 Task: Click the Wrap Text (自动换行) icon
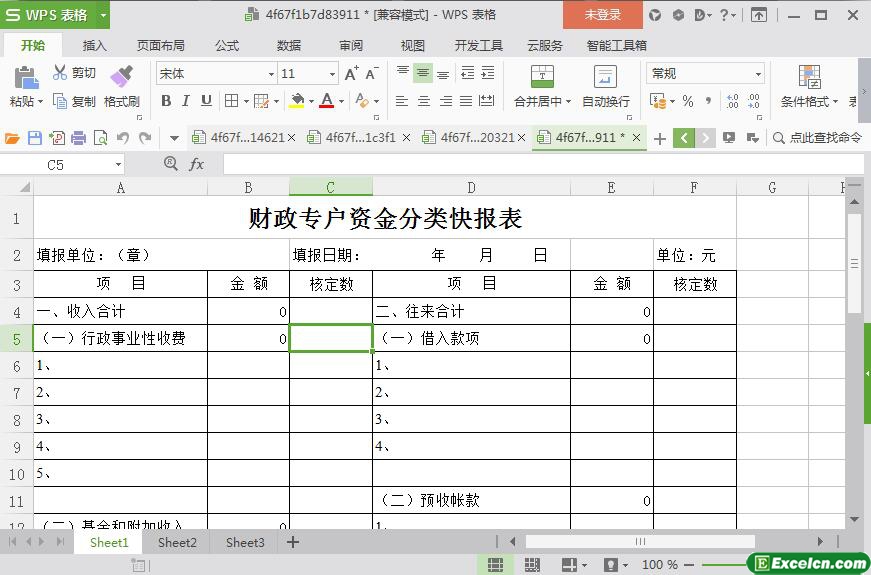click(x=605, y=78)
